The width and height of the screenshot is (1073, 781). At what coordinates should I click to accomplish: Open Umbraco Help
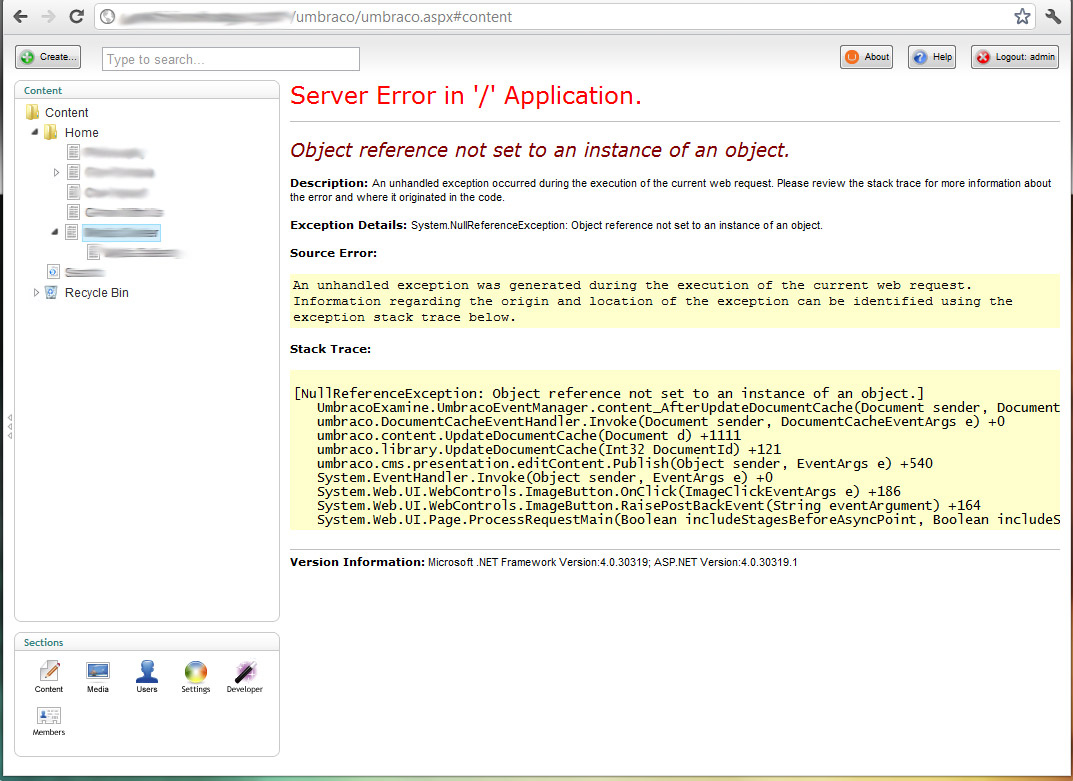click(x=932, y=57)
